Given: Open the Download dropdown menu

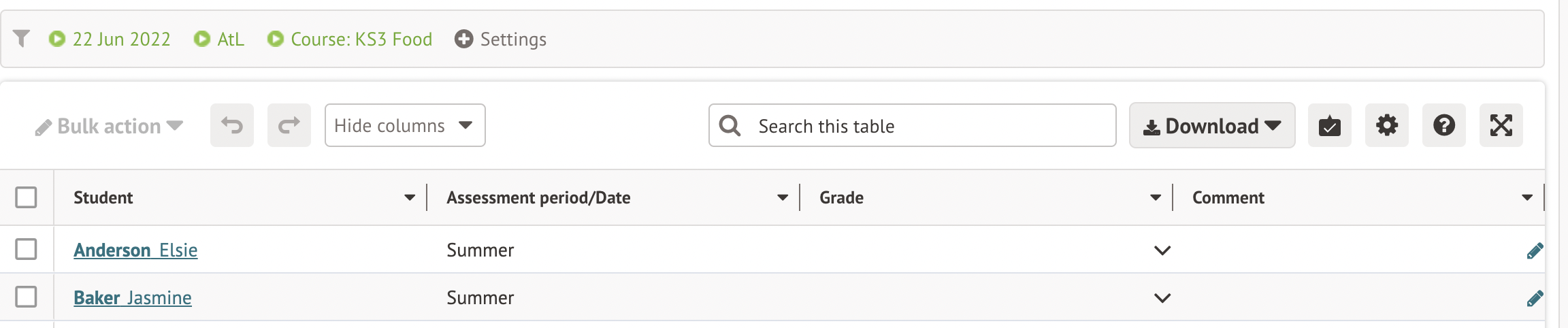Looking at the screenshot, I should pyautogui.click(x=1211, y=126).
